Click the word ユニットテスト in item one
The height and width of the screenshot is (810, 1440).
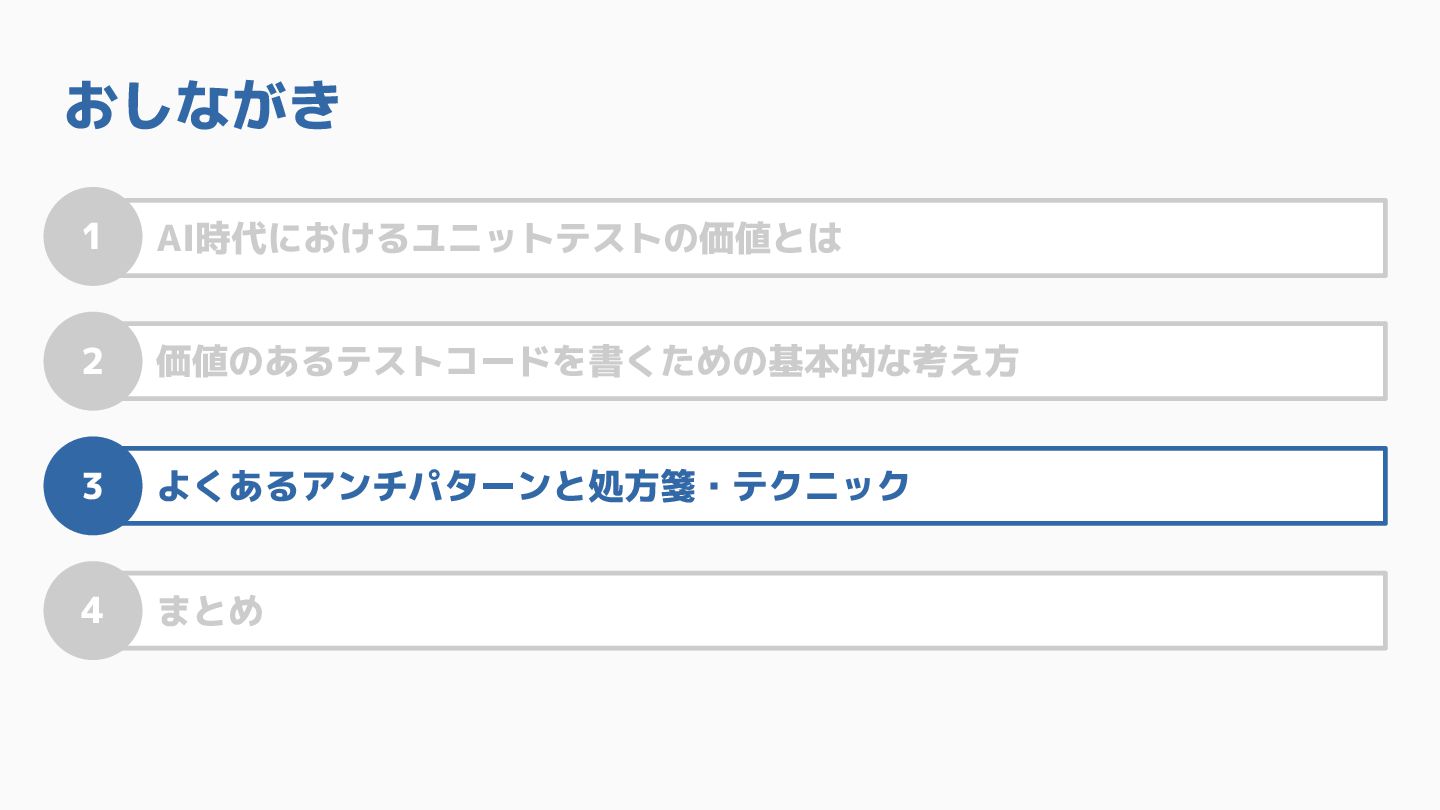(536, 238)
